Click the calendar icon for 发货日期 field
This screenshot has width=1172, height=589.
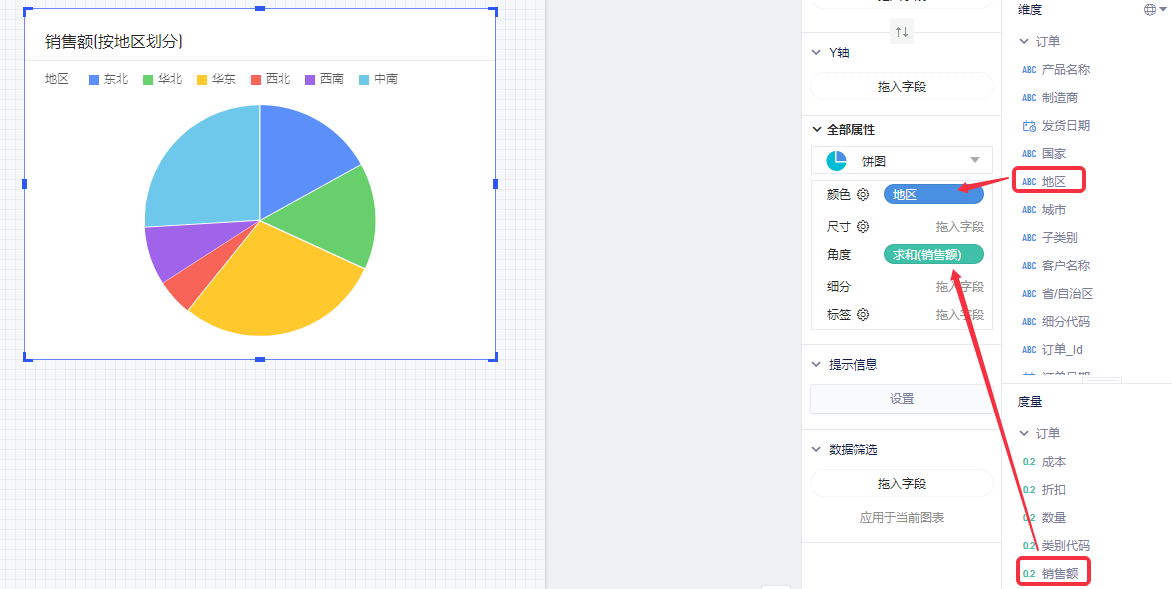[1029, 126]
